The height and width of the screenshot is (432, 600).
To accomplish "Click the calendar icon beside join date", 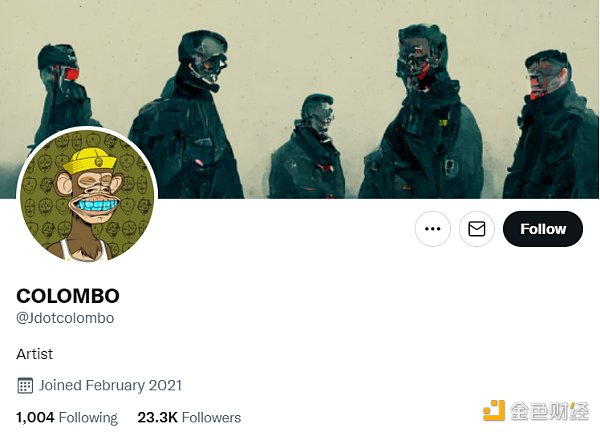I will coord(25,385).
